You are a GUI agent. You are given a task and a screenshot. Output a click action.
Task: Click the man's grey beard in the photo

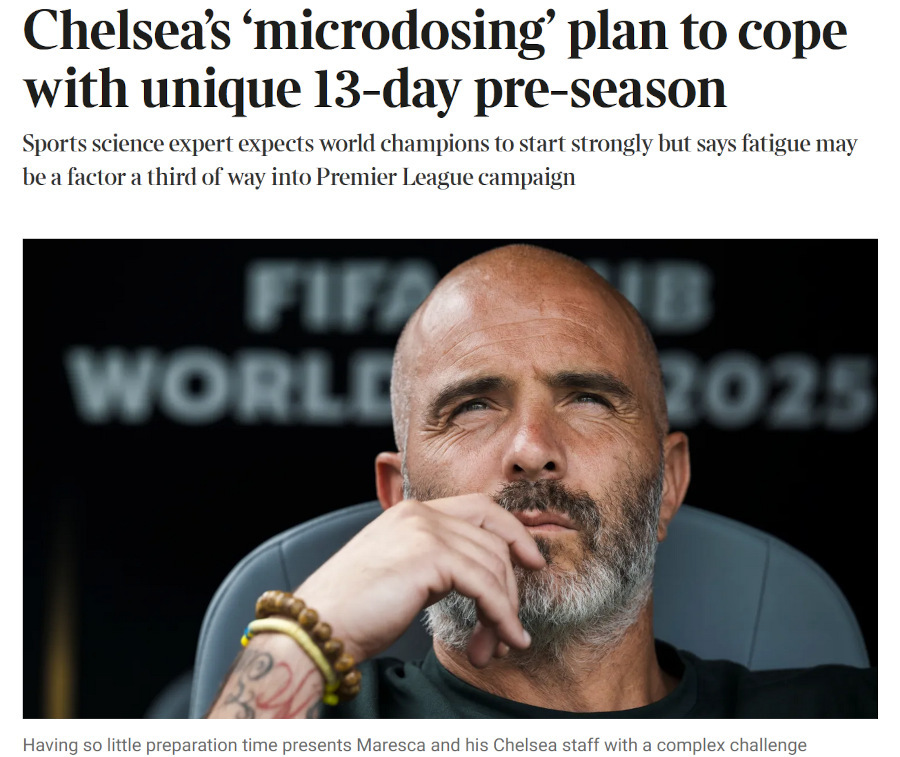point(551,585)
